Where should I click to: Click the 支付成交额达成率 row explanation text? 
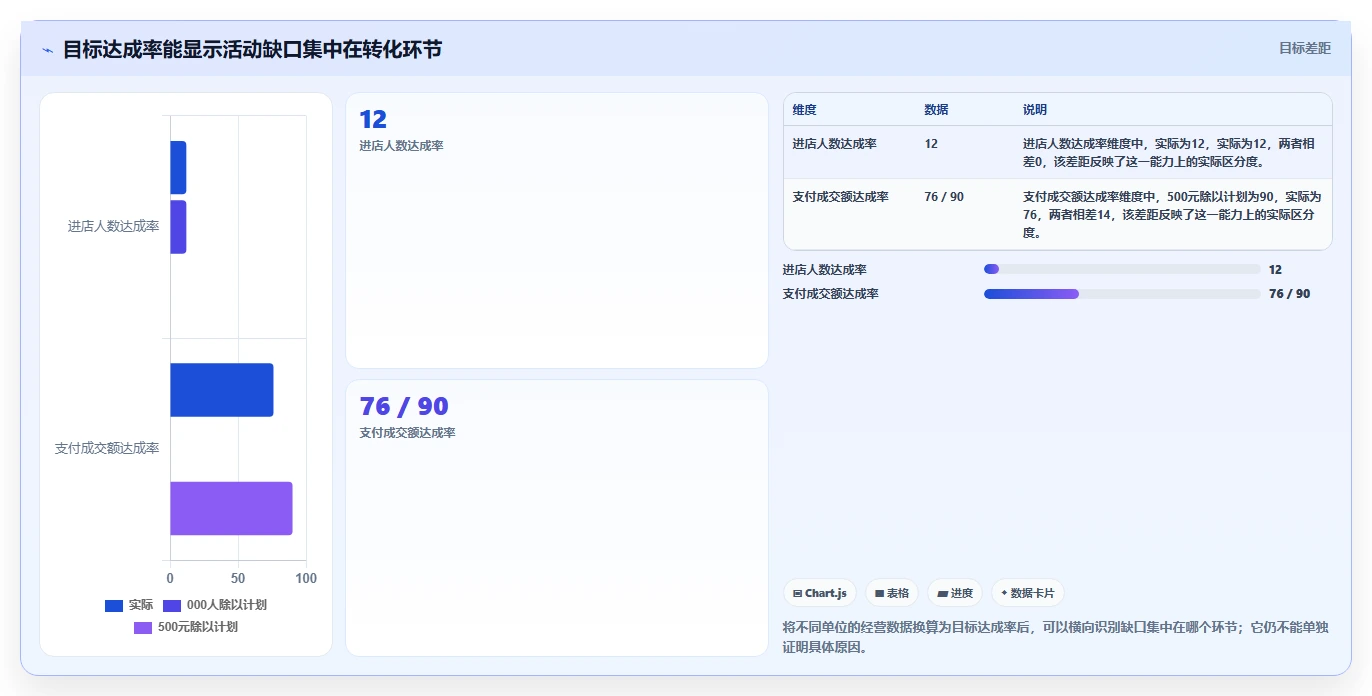(1172, 214)
